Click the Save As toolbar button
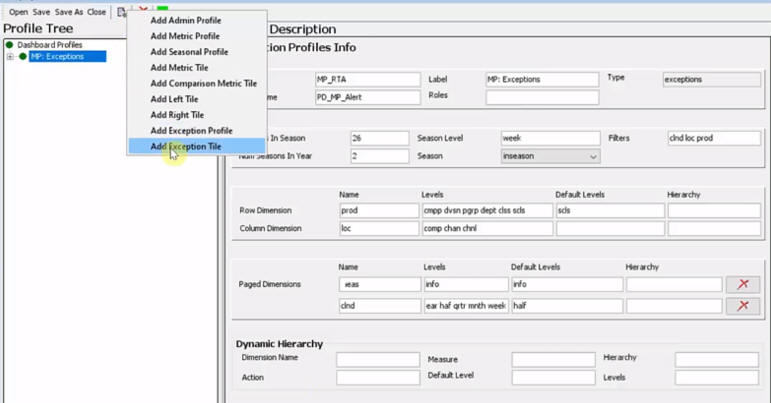This screenshot has width=771, height=403. (x=69, y=12)
